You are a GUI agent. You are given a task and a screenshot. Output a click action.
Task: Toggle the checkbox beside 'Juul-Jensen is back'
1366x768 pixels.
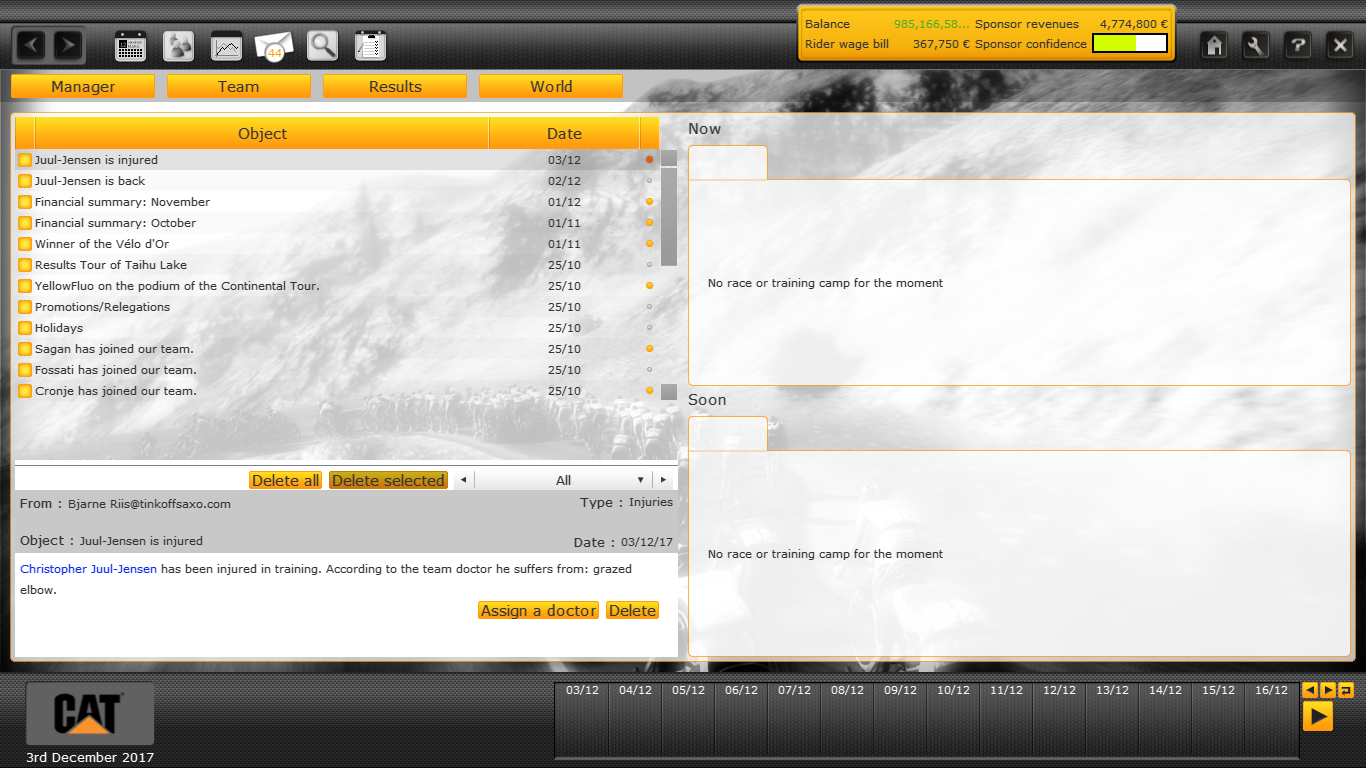25,181
